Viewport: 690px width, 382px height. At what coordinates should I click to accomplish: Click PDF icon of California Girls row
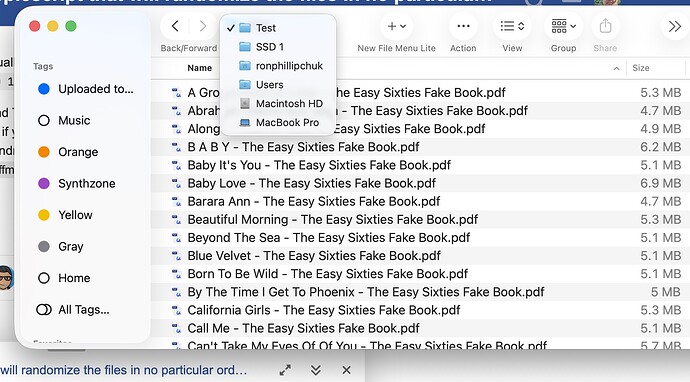176,310
